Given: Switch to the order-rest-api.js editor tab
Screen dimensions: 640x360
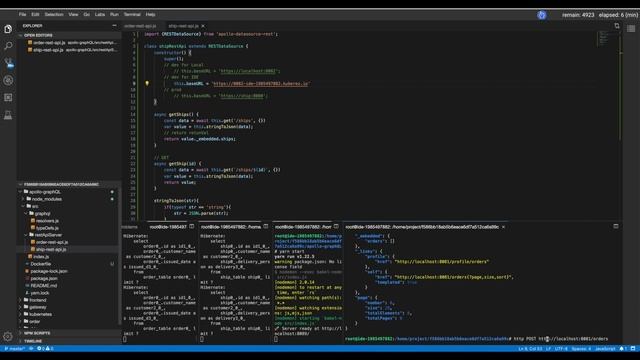Looking at the screenshot, I should [140, 26].
